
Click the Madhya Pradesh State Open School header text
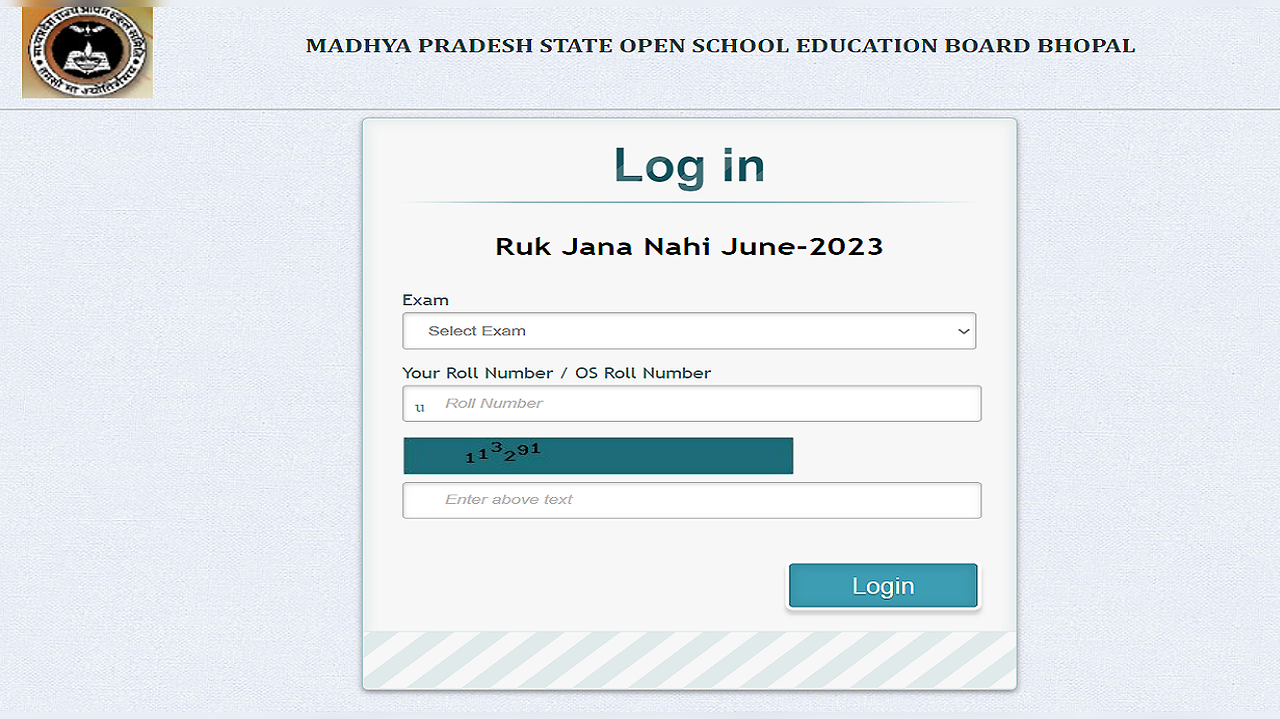[x=720, y=46]
